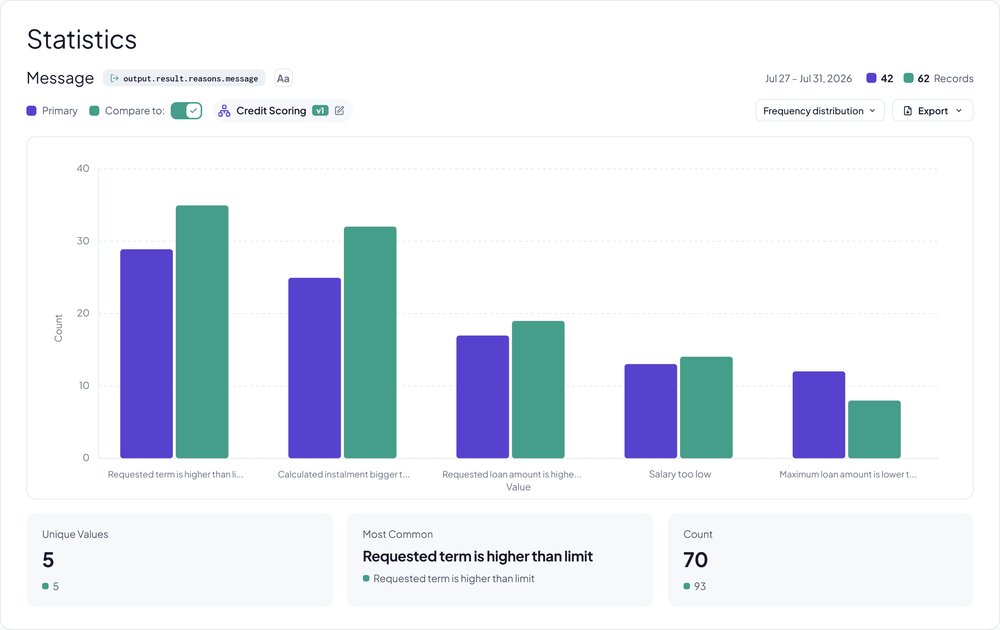
Task: Open the Export dropdown menu
Action: click(932, 111)
